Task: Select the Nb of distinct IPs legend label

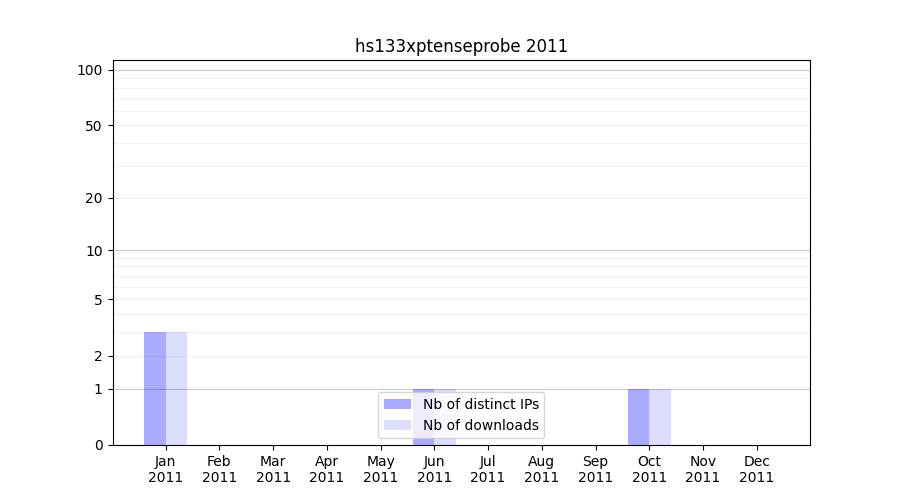Action: click(x=480, y=404)
